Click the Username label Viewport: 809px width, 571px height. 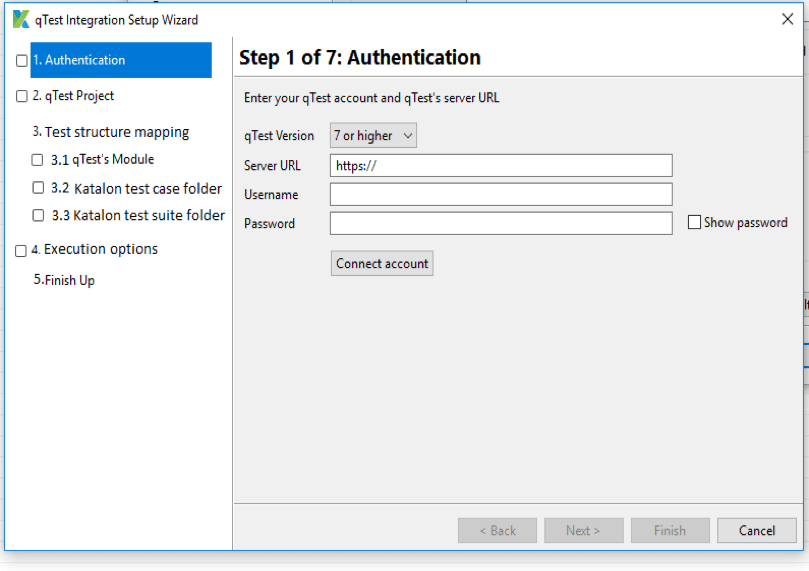tap(271, 194)
